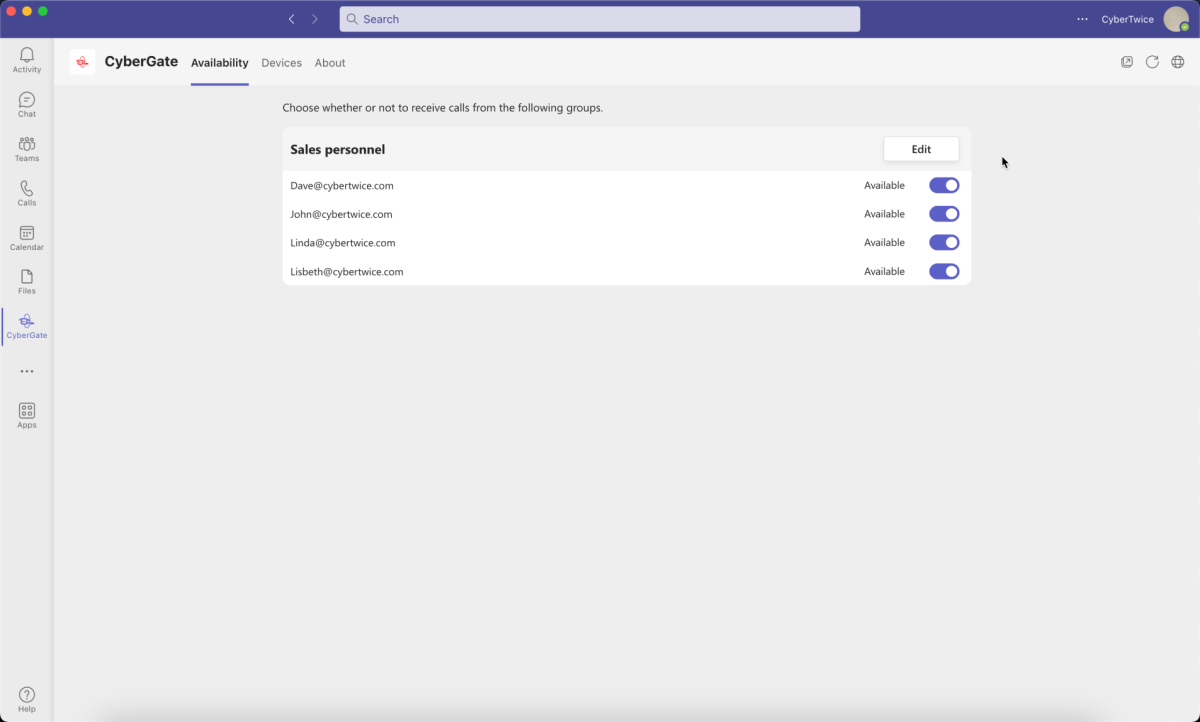Open the CyberGate website via globe icon

[x=1178, y=62]
